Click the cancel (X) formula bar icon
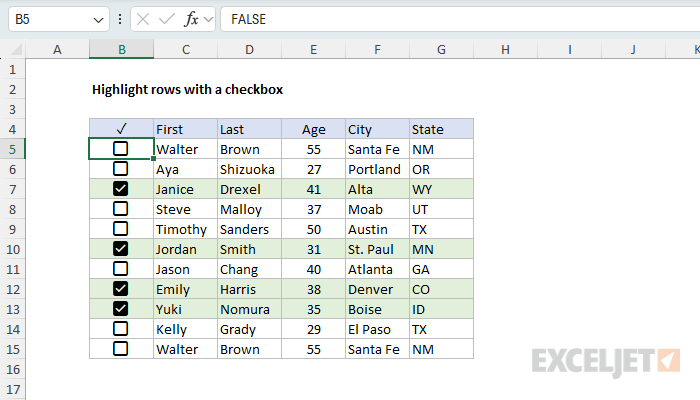700x400 pixels. coord(143,19)
